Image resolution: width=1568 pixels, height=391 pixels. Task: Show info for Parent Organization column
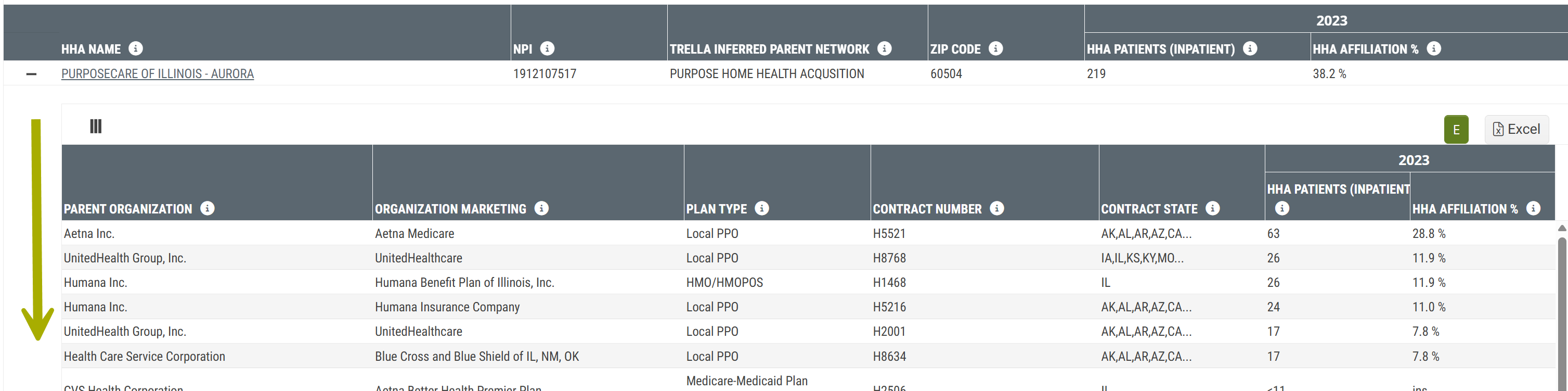208,208
